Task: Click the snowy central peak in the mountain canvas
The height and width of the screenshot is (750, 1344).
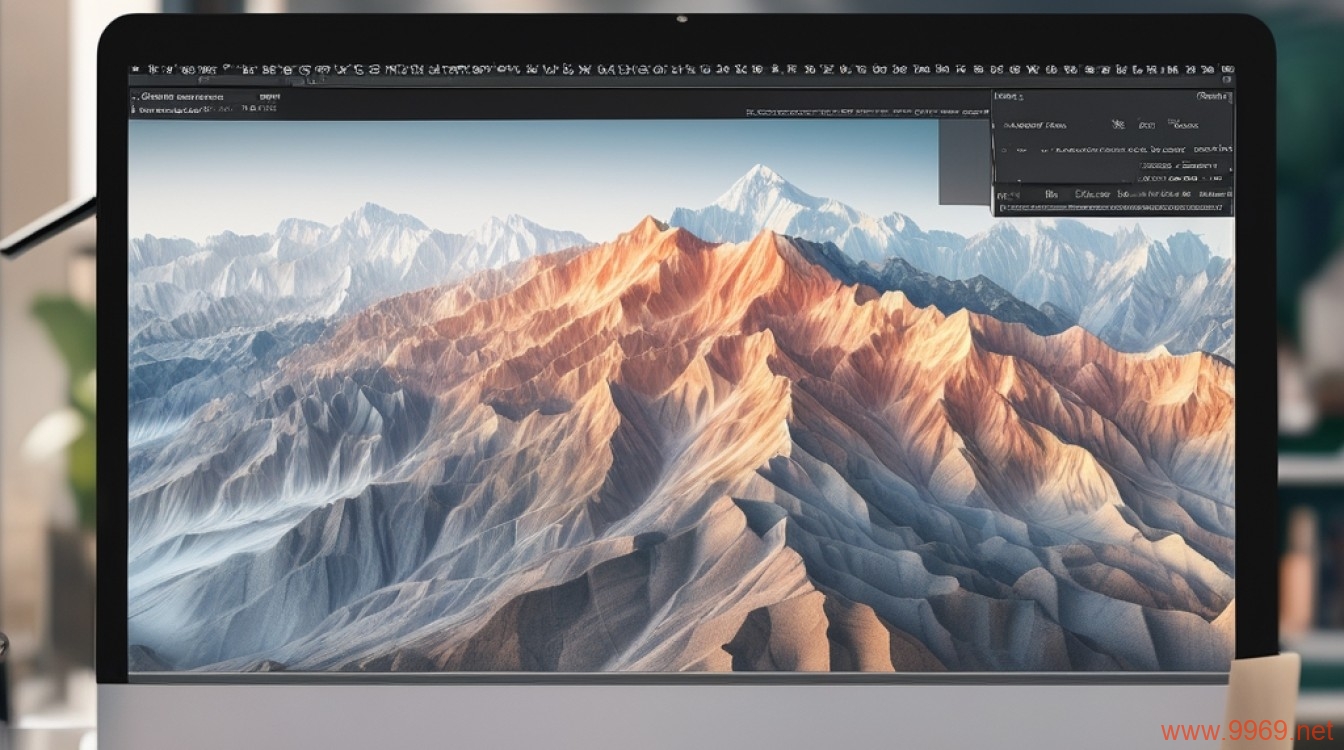Action: point(759,185)
